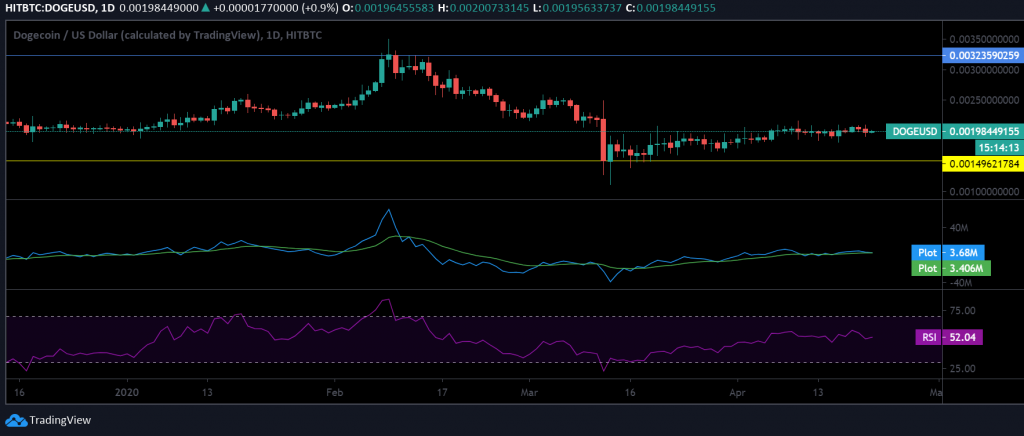1024x436 pixels.
Task: Click the Feb date axis label
Action: click(334, 394)
